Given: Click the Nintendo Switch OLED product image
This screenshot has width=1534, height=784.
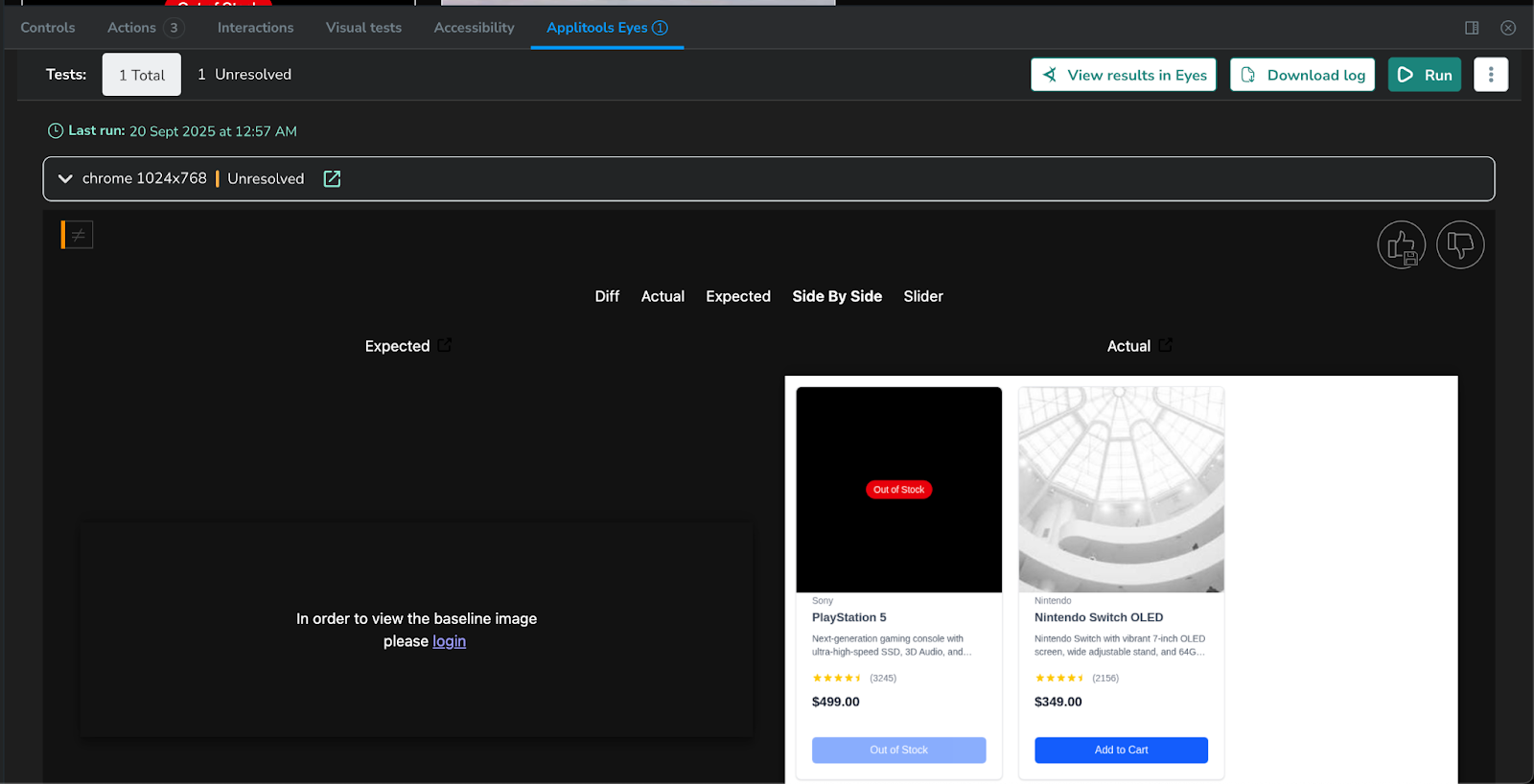Looking at the screenshot, I should tap(1121, 490).
